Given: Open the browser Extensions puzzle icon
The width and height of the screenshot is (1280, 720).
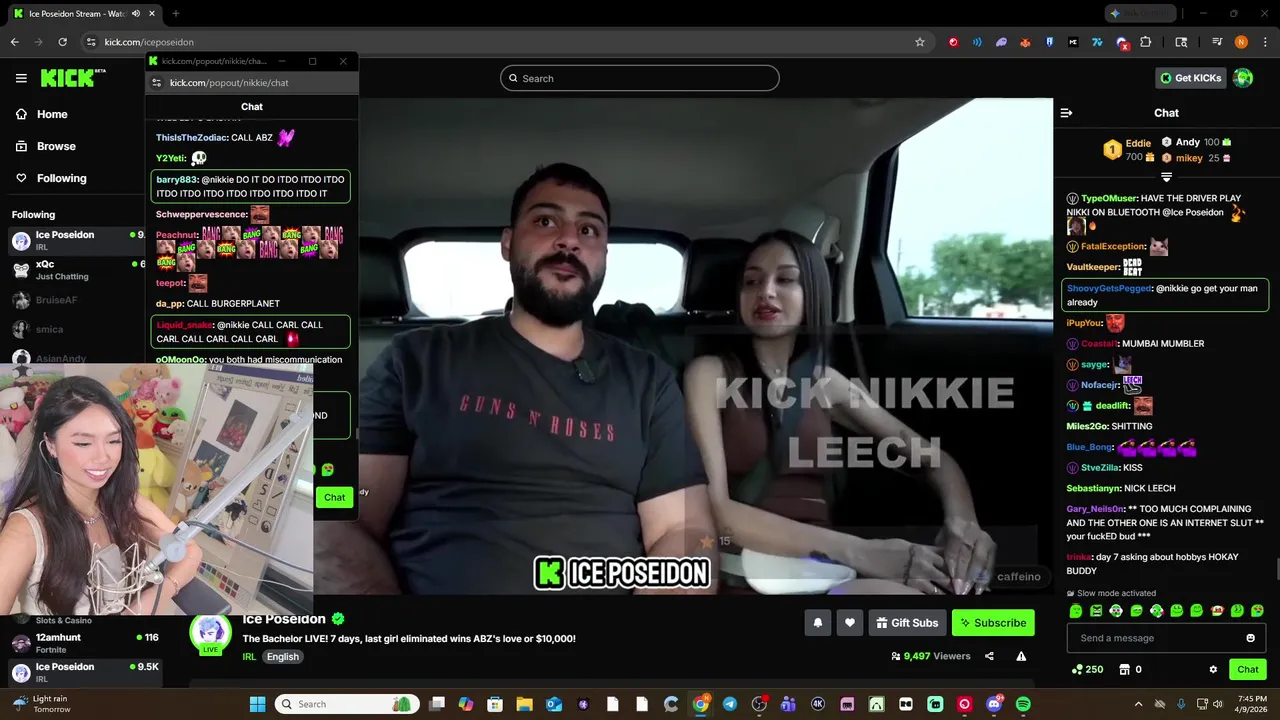Looking at the screenshot, I should pyautogui.click(x=1146, y=42).
